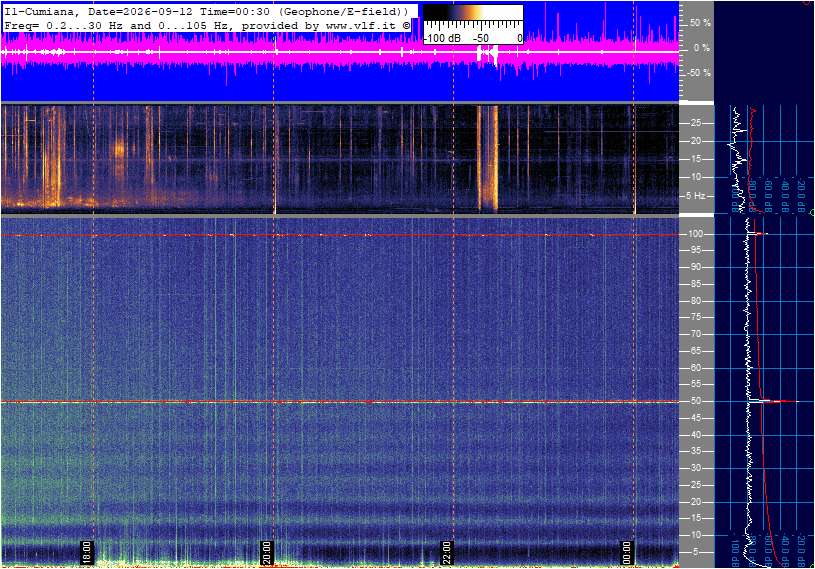
Task: Click the 'provided by www.vlf.it' frequency line
Action: (206, 25)
